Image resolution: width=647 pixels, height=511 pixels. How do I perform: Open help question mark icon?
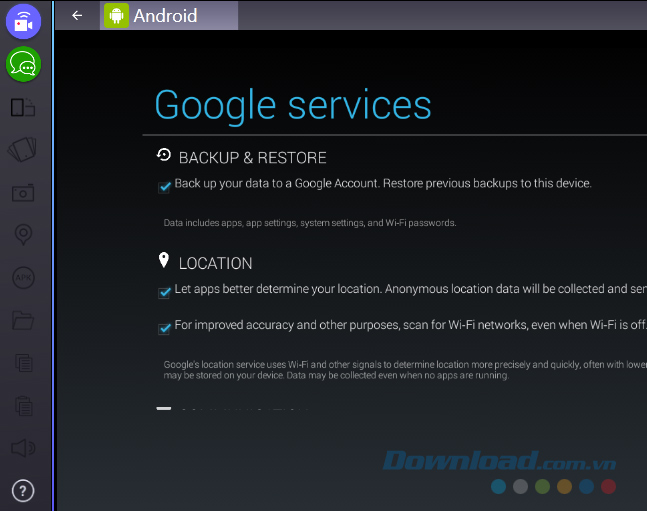(23, 491)
